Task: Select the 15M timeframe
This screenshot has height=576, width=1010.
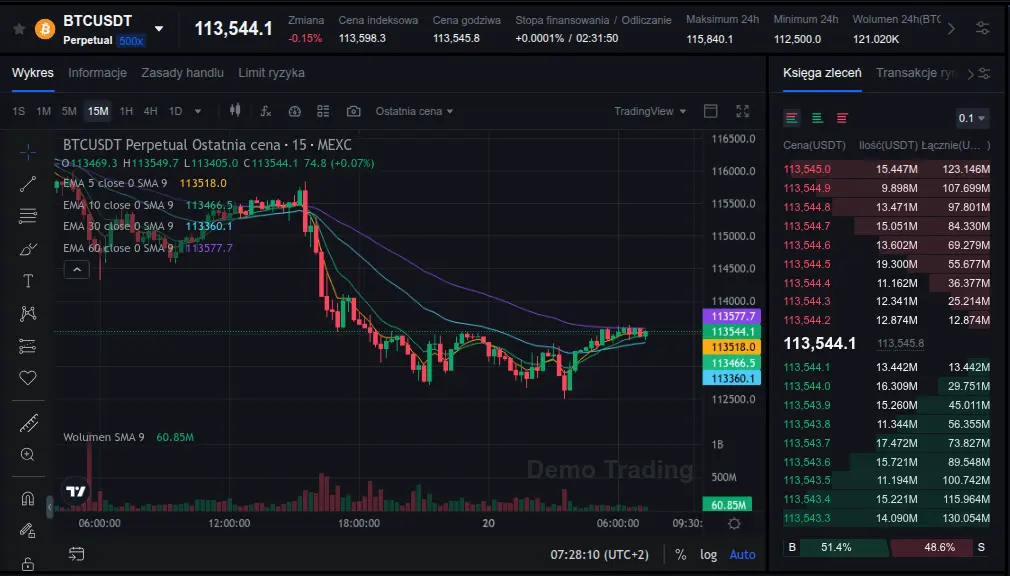Action: [98, 111]
